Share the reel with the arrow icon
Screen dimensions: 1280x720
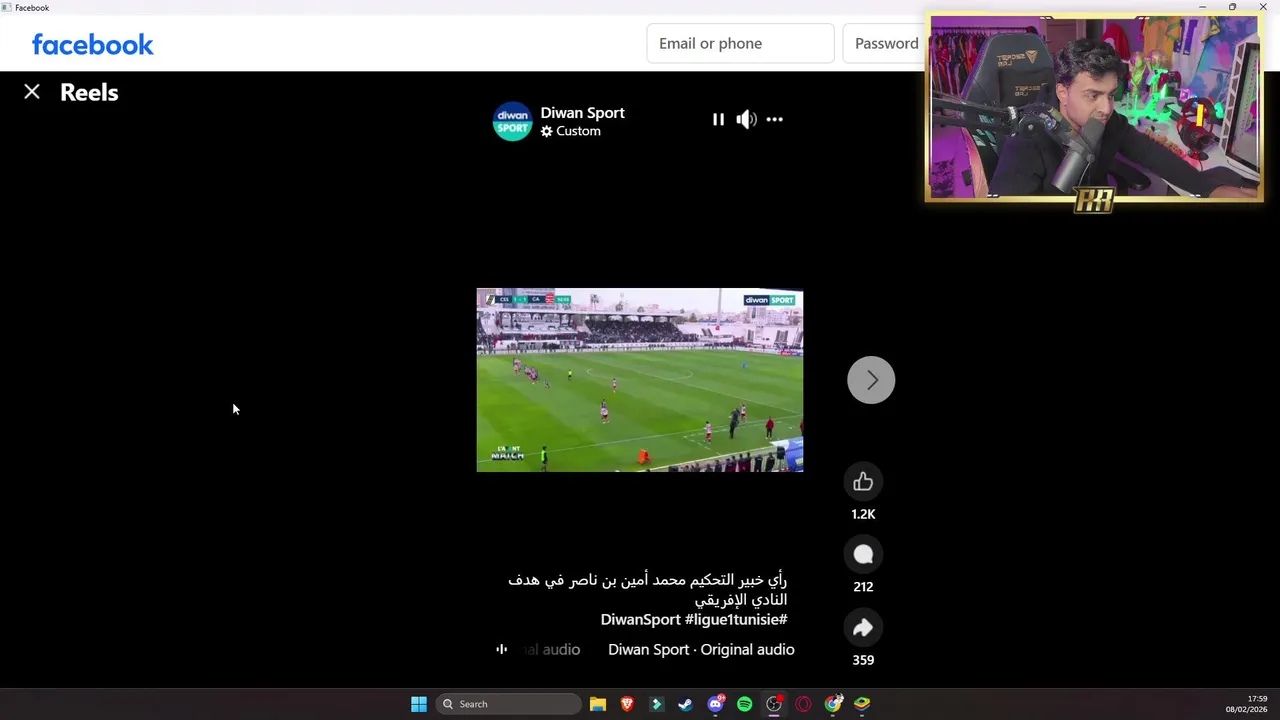click(x=863, y=628)
